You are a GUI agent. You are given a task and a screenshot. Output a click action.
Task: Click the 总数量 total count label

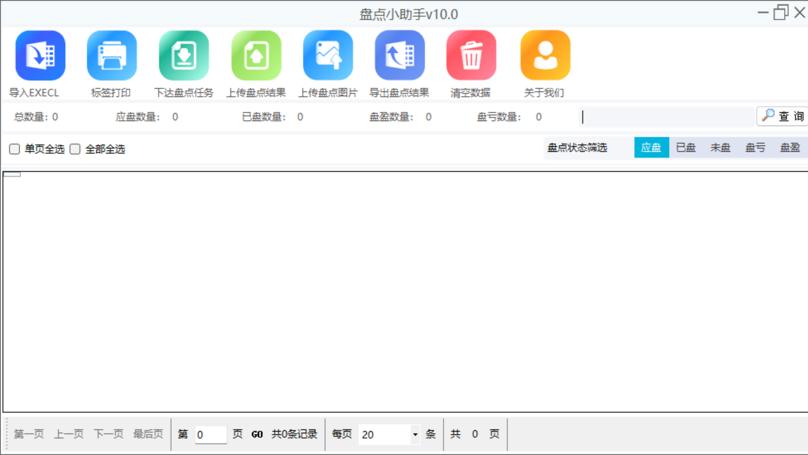click(x=30, y=117)
